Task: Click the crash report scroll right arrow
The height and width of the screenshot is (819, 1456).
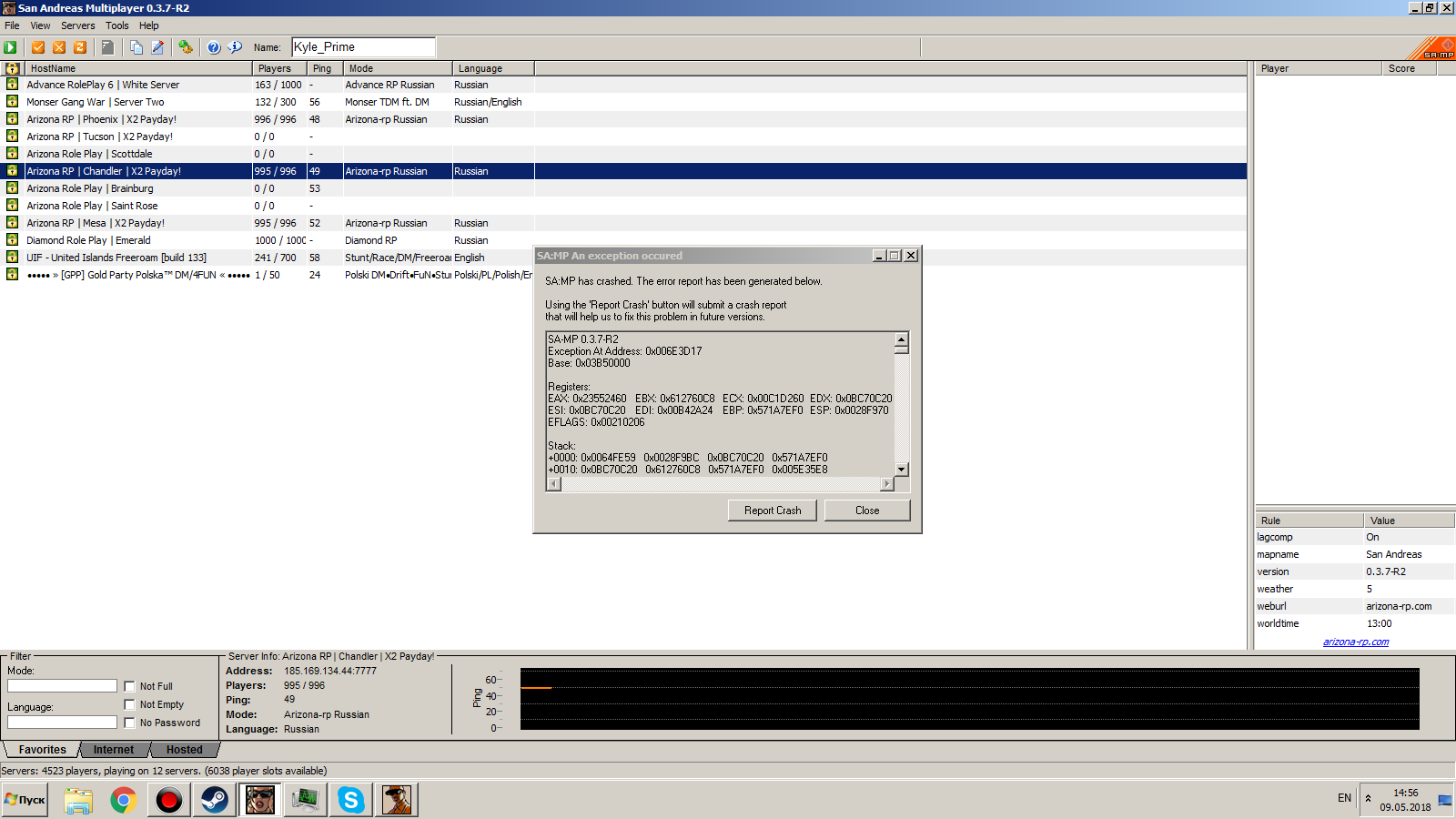Action: (x=887, y=484)
